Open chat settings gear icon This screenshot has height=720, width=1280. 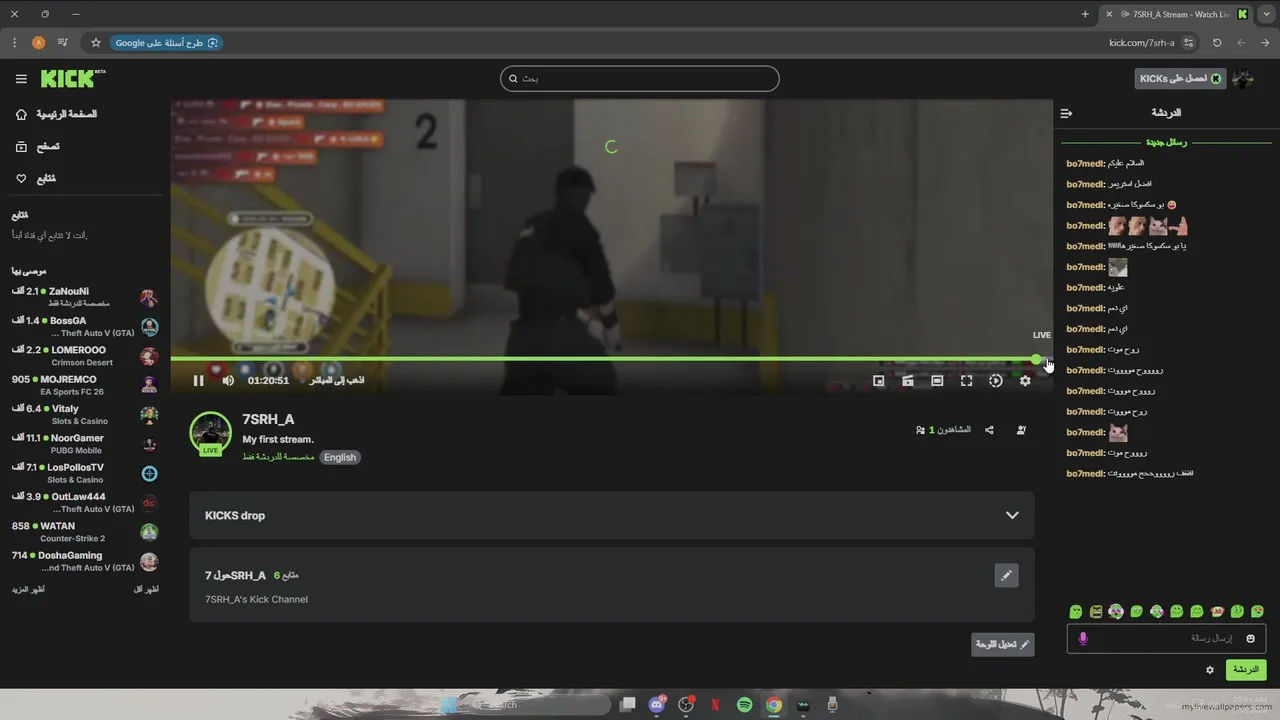pyautogui.click(x=1210, y=670)
